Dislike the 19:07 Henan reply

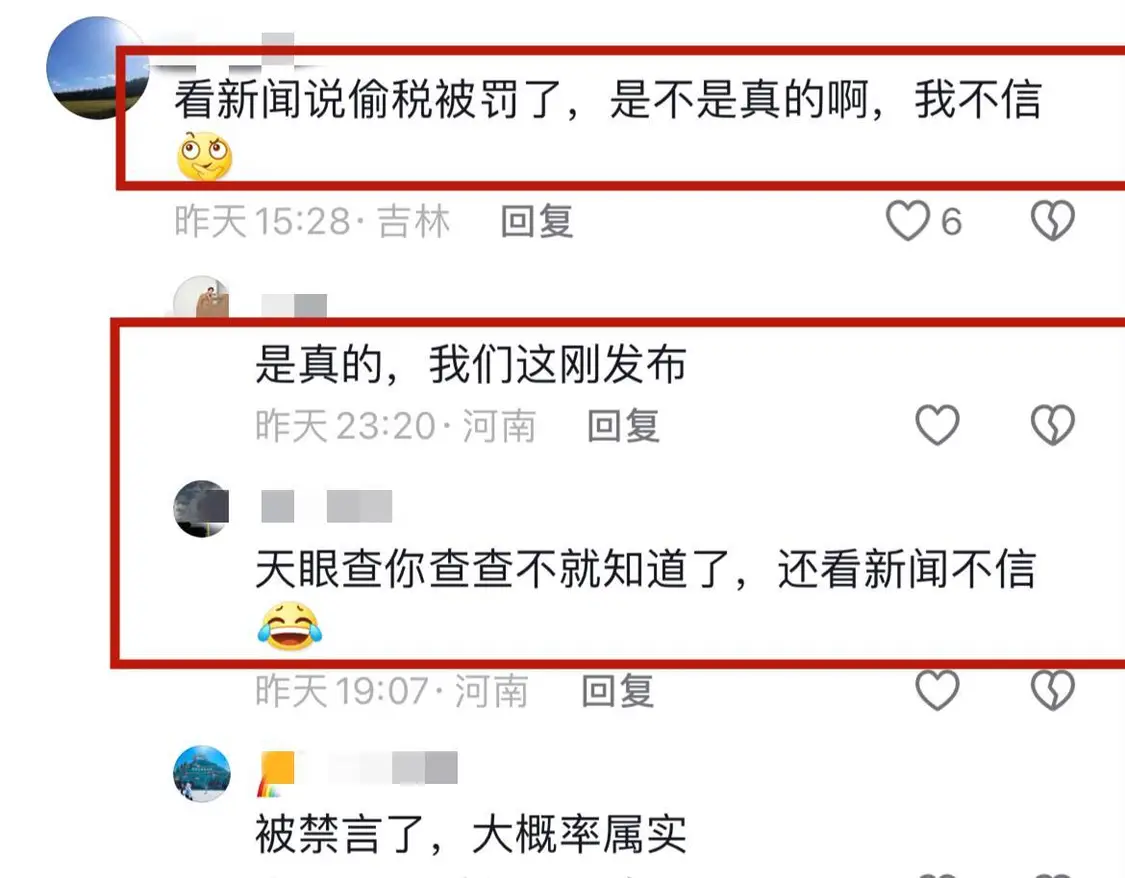1053,690
